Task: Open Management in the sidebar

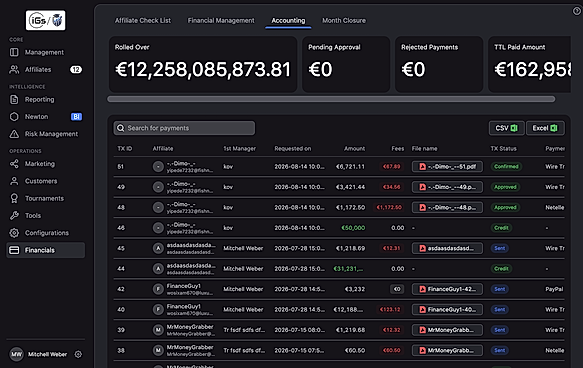Action: (45, 52)
